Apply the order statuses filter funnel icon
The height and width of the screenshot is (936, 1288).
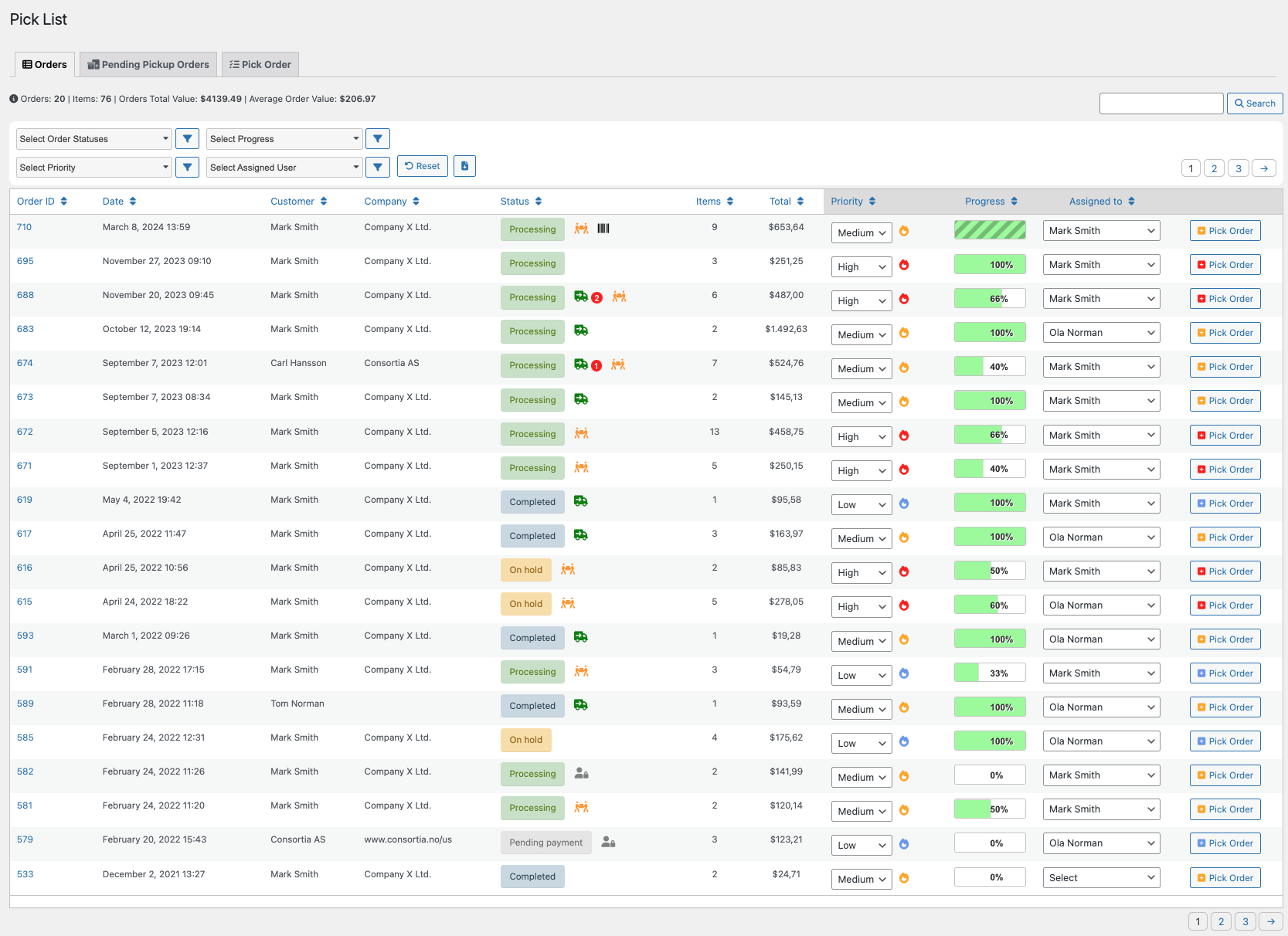188,139
